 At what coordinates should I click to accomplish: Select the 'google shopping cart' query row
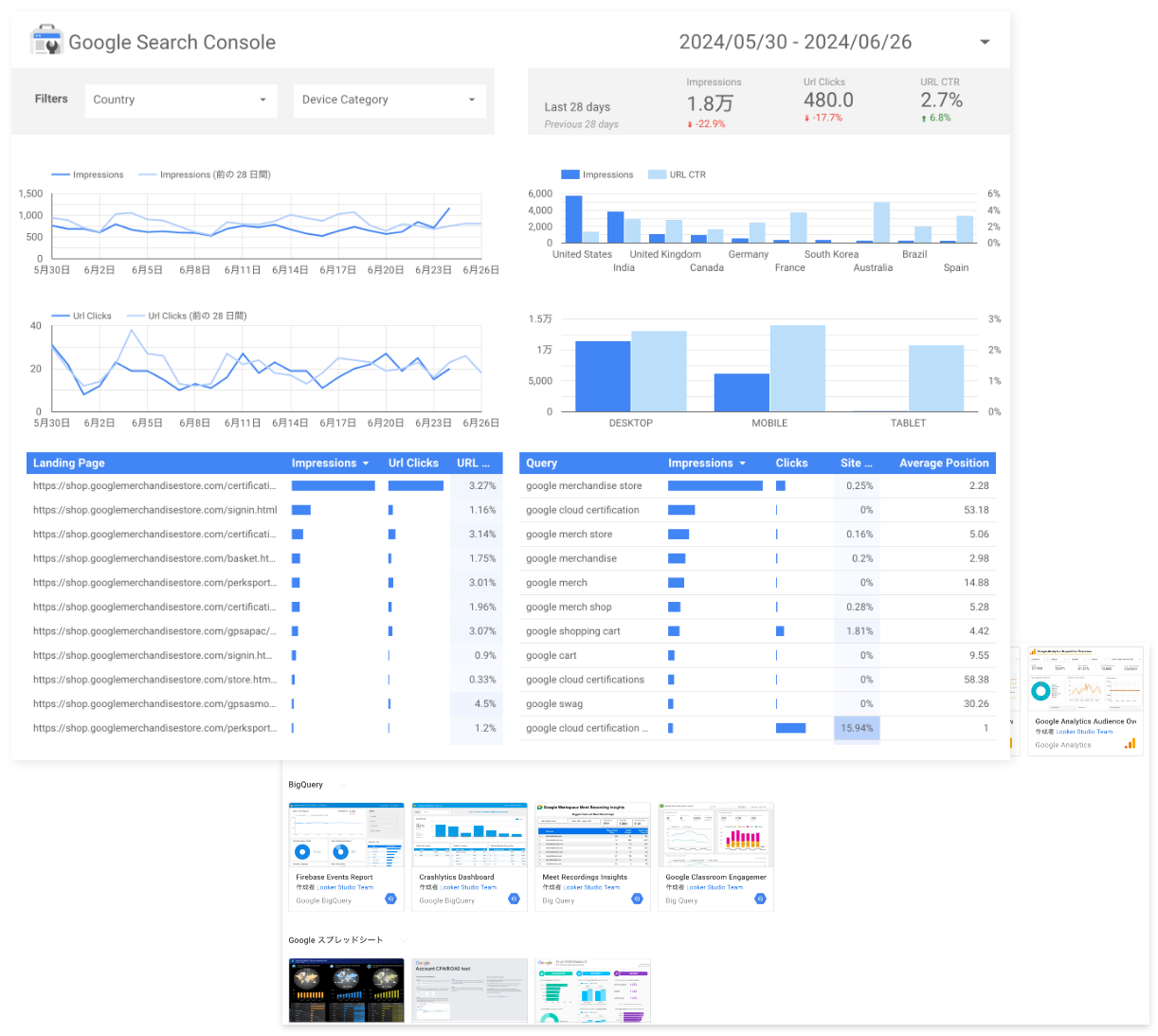click(757, 631)
